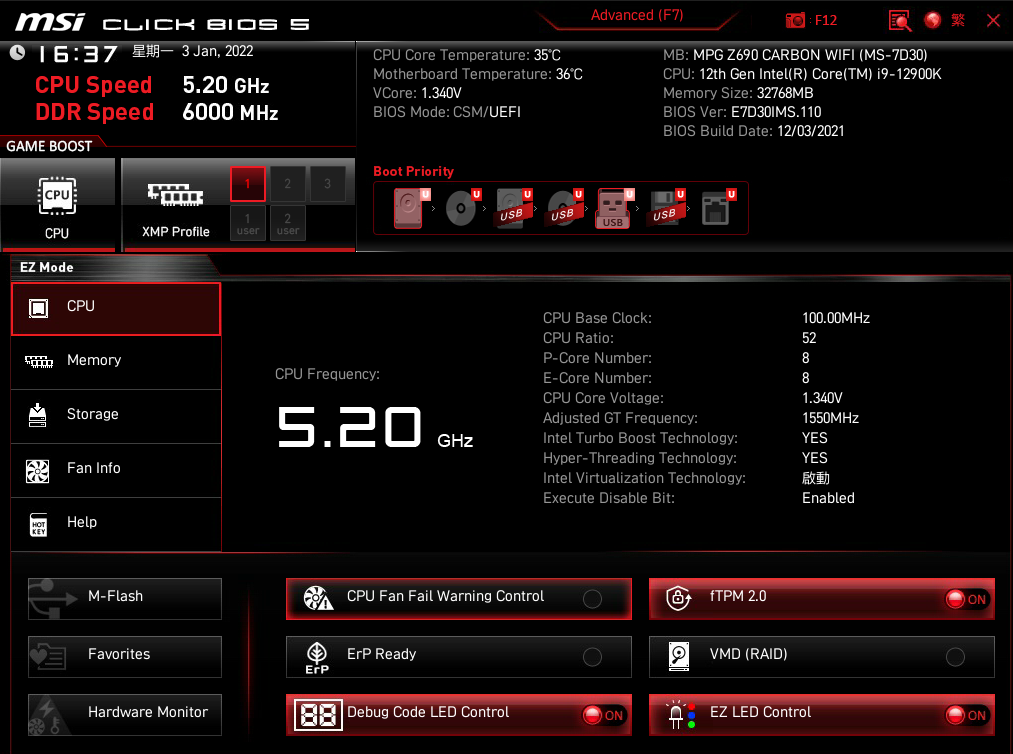Click the Adjusted GT Frequency value 1550MHz
1013x754 pixels.
pos(830,418)
